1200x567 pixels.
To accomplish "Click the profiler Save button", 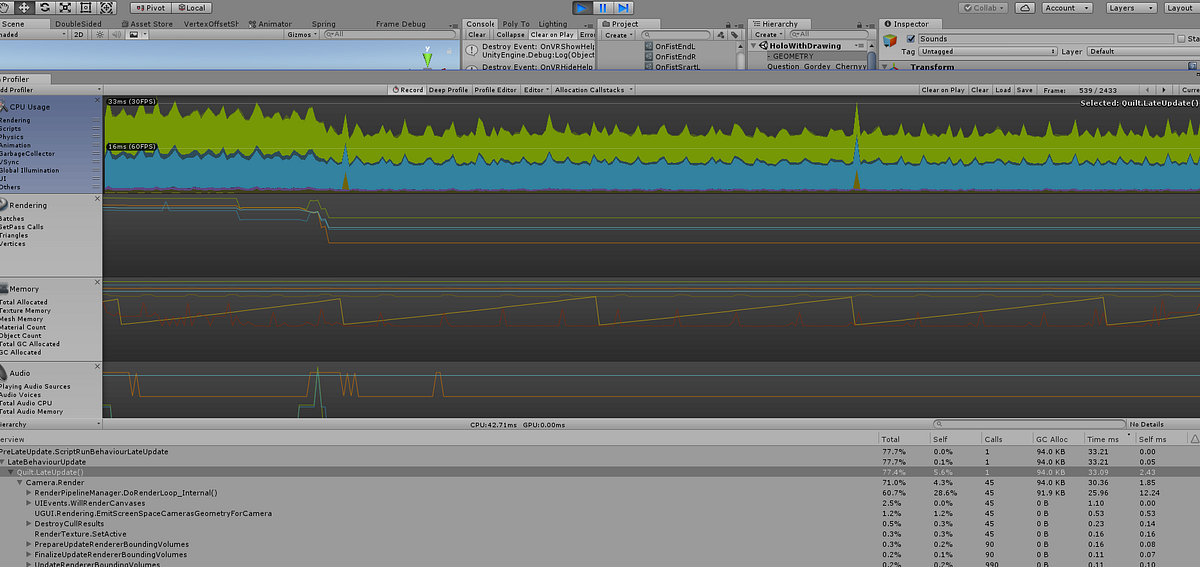I will (1024, 90).
